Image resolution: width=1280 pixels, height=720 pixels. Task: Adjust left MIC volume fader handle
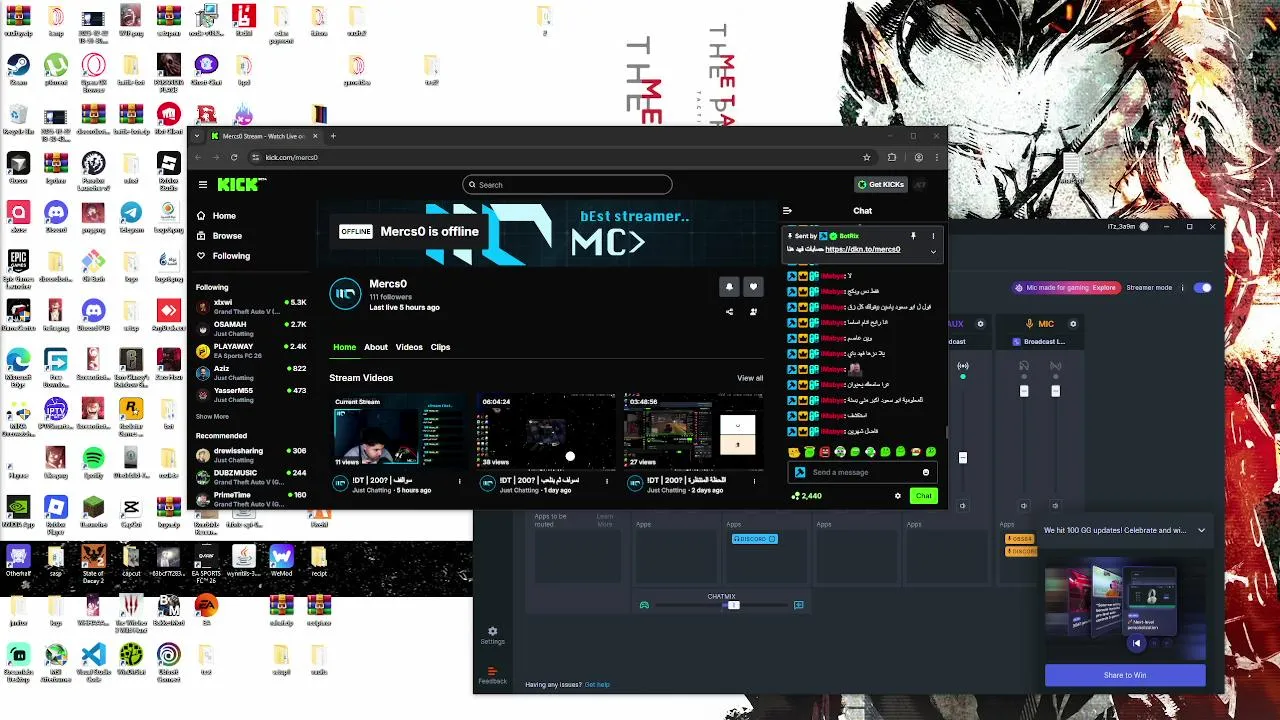[x=1024, y=391]
